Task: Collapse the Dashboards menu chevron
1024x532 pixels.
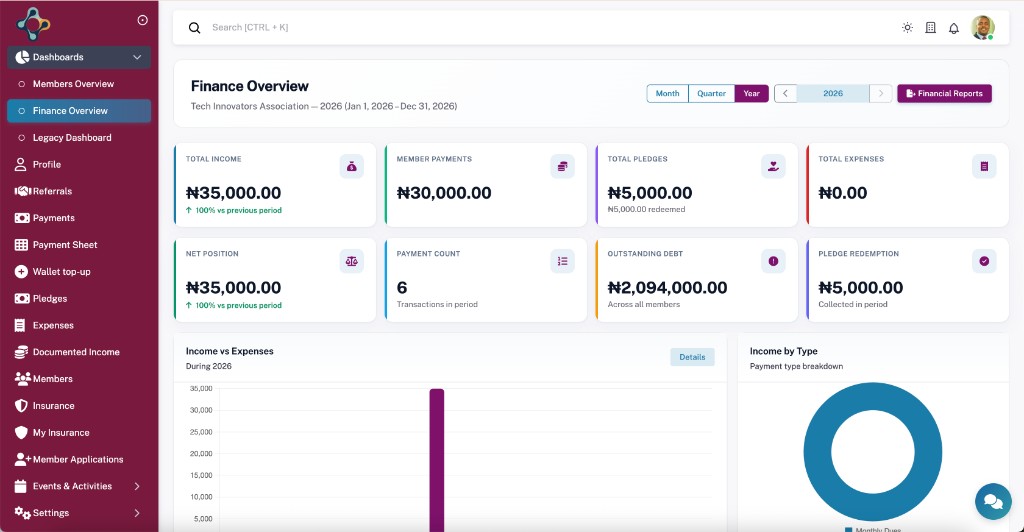Action: (137, 57)
